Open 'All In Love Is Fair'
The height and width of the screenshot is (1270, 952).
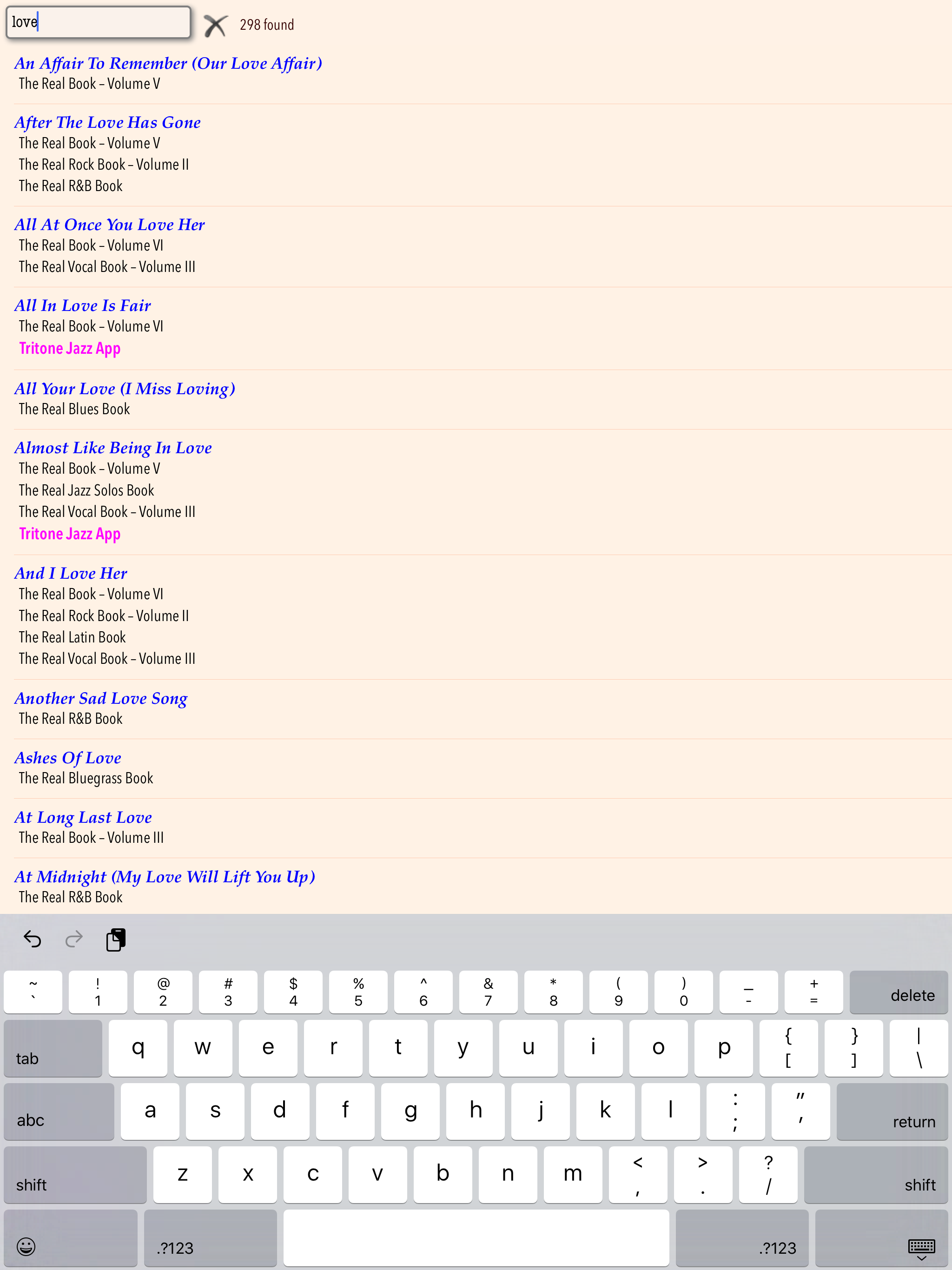[83, 305]
